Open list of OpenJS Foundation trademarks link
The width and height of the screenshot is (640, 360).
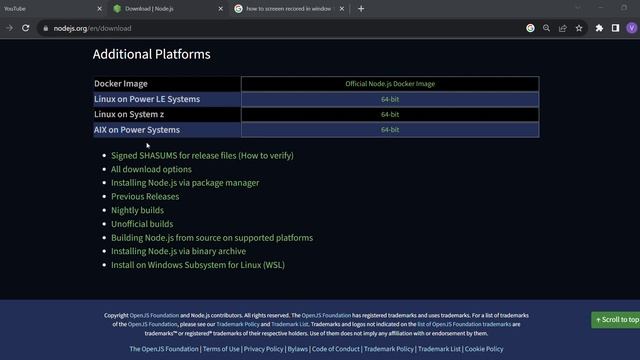point(464,324)
